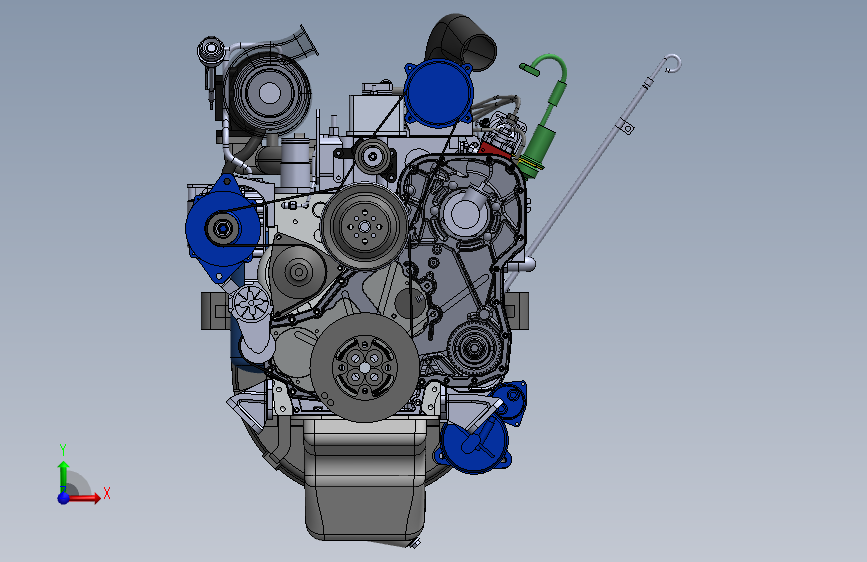Screen dimensions: 867x562
Task: Select the red component near green tube
Action: coord(495,149)
